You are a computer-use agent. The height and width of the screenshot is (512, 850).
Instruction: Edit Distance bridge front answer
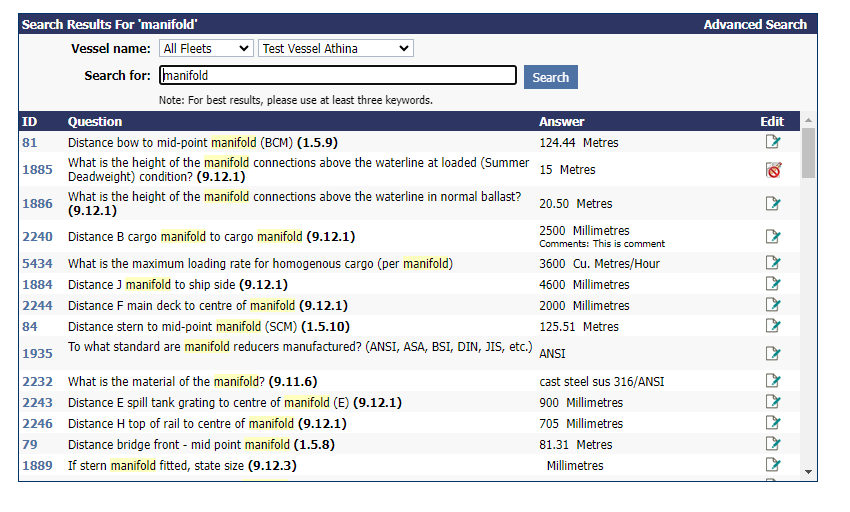click(x=772, y=444)
